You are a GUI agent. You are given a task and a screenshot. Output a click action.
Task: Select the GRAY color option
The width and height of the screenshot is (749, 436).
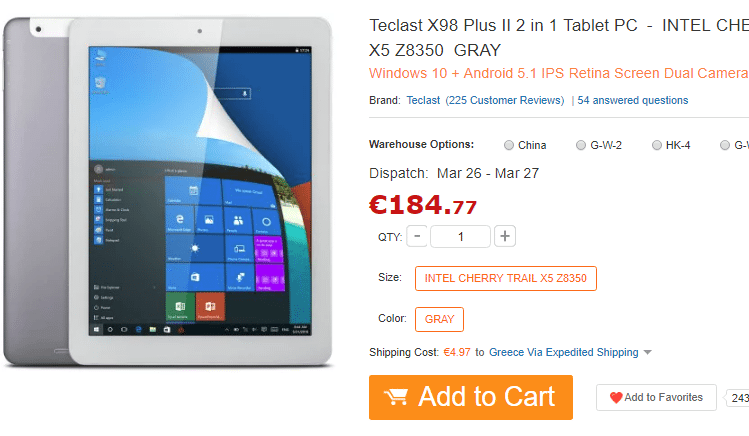pos(439,319)
